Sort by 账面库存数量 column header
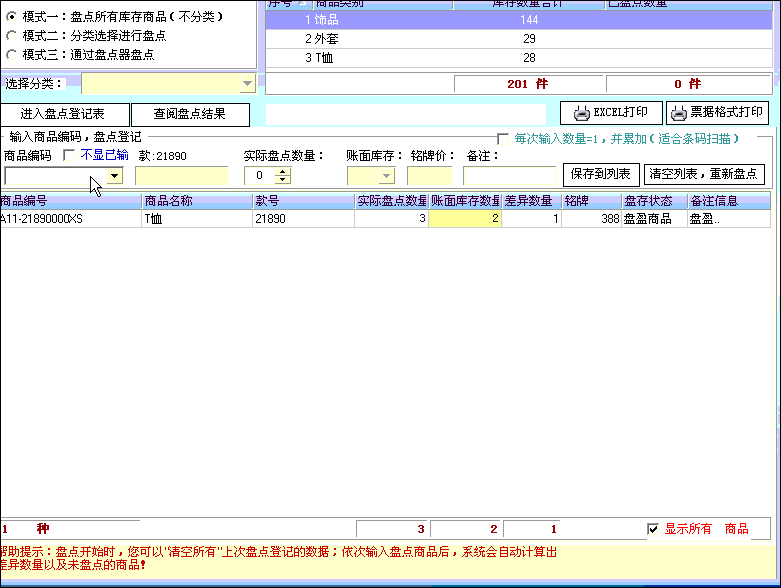Screen dimensions: 781x588 click(465, 201)
